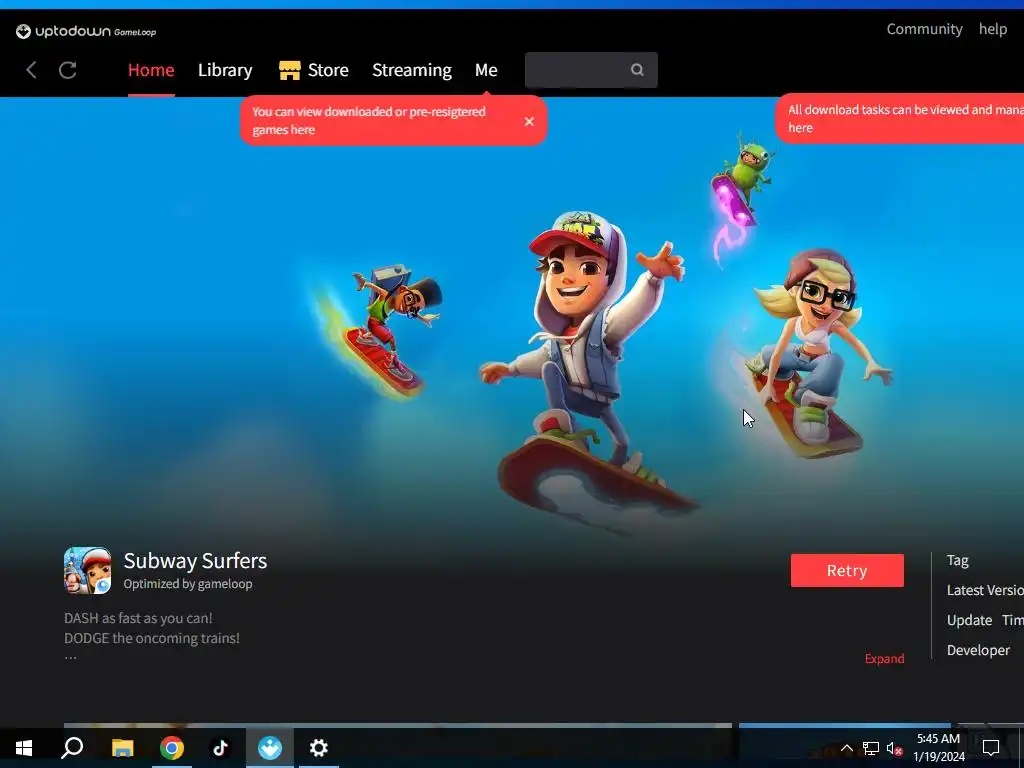Screen dimensions: 1024x768
Task: Expand the game description
Action: point(884,658)
